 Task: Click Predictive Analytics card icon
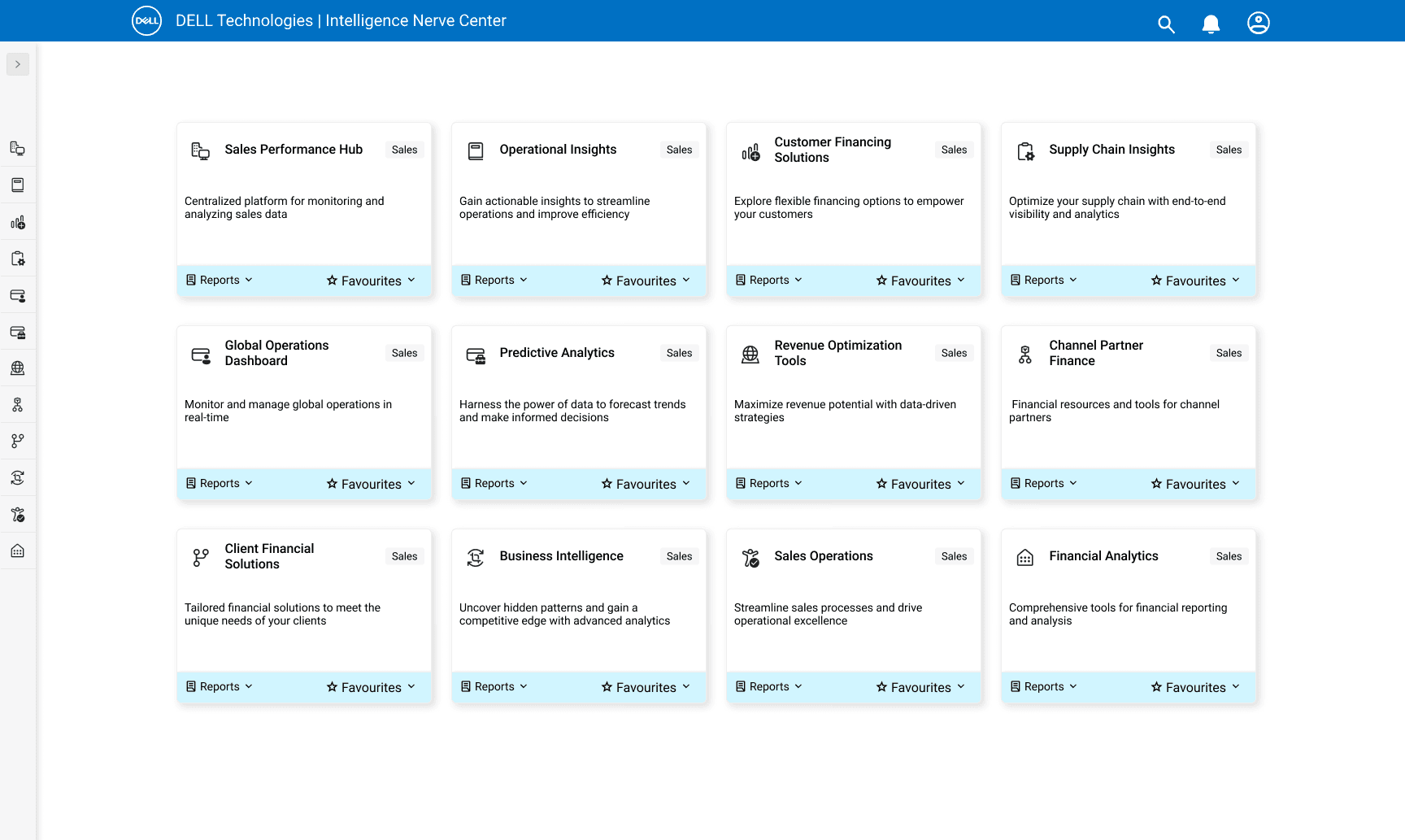(476, 355)
